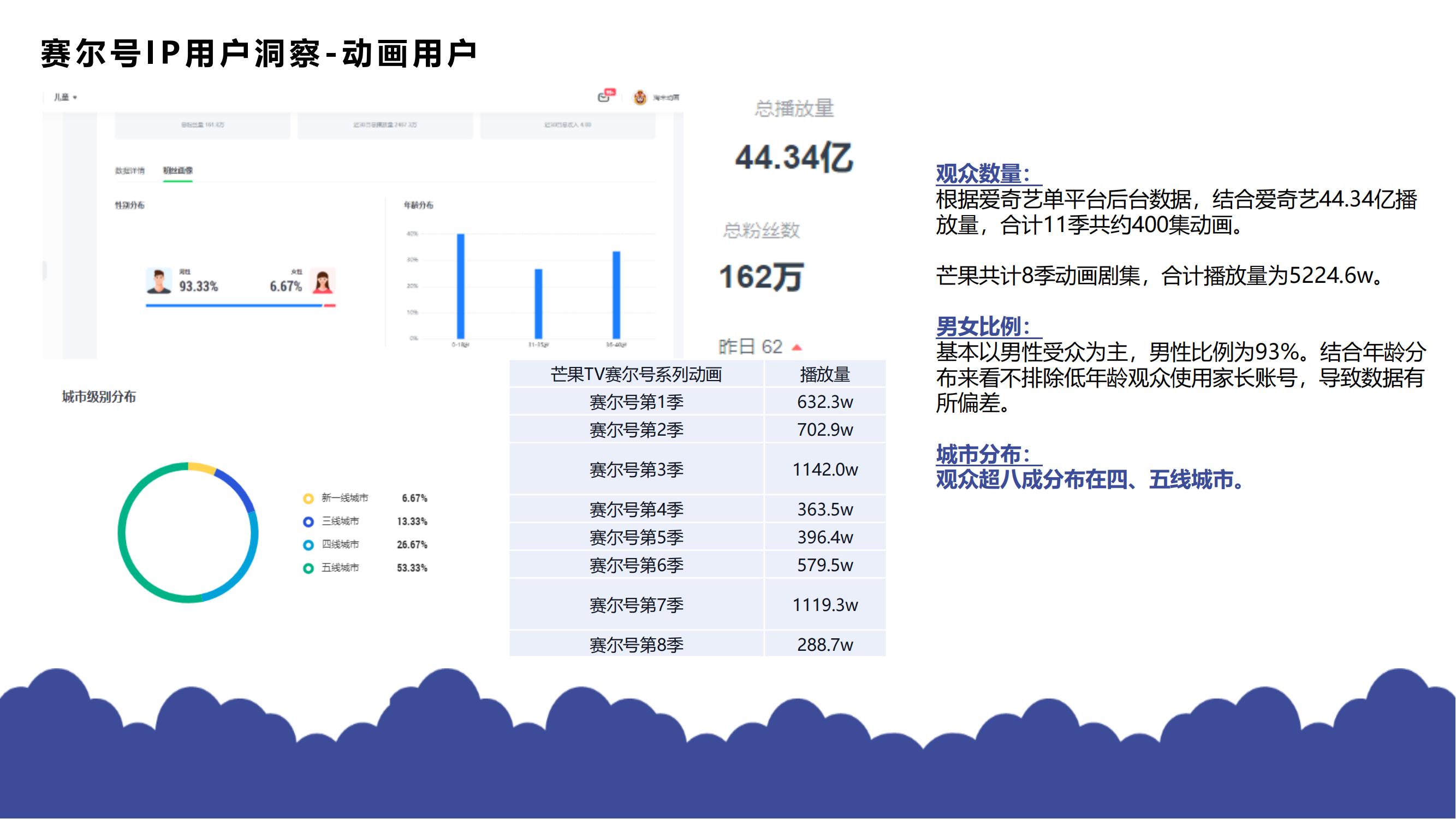The width and height of the screenshot is (1456, 819).
Task: Click the red up arrow beside 昨日 62
Action: 797,348
